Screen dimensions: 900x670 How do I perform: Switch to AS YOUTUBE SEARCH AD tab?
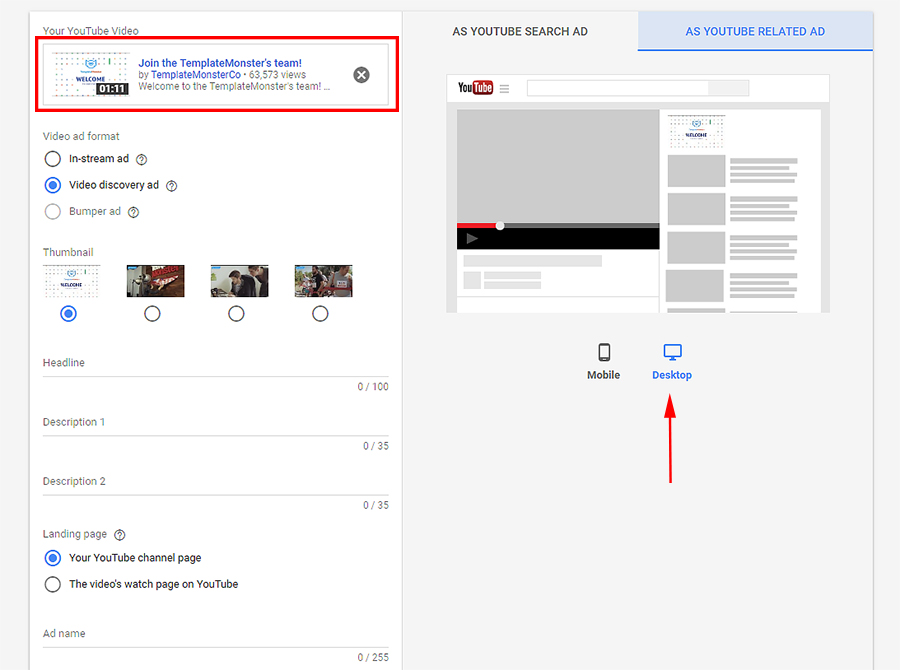[x=520, y=32]
